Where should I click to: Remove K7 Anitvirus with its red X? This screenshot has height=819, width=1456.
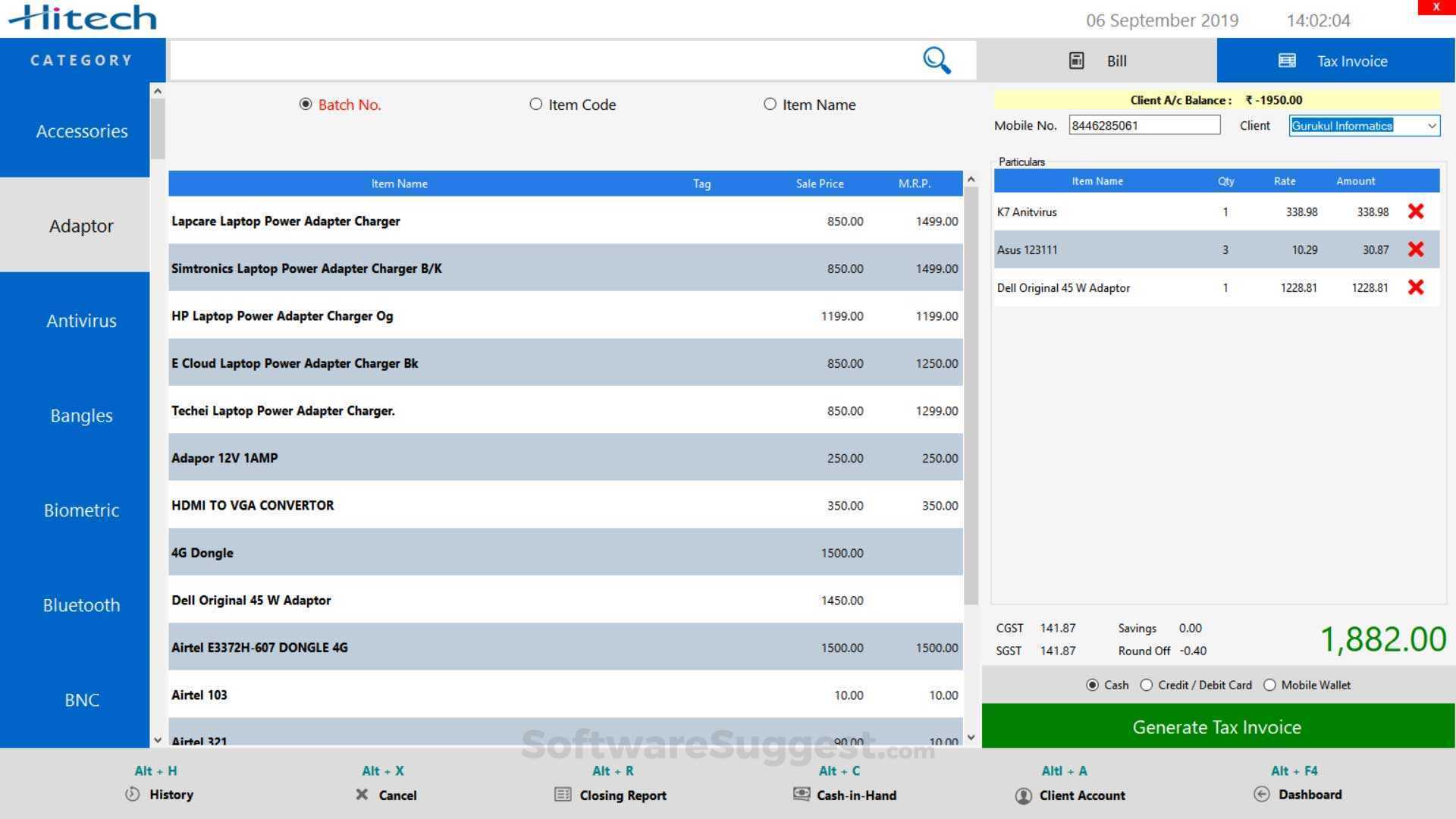(1415, 212)
